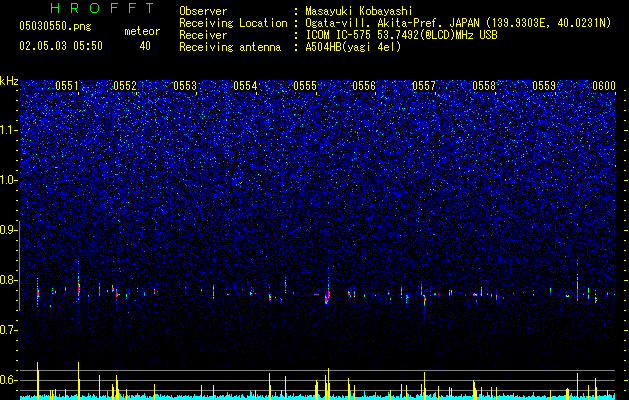Click the Ogata-vill. Akita-Pref. JAPAN location text
The image size is (629, 400).
458,23
